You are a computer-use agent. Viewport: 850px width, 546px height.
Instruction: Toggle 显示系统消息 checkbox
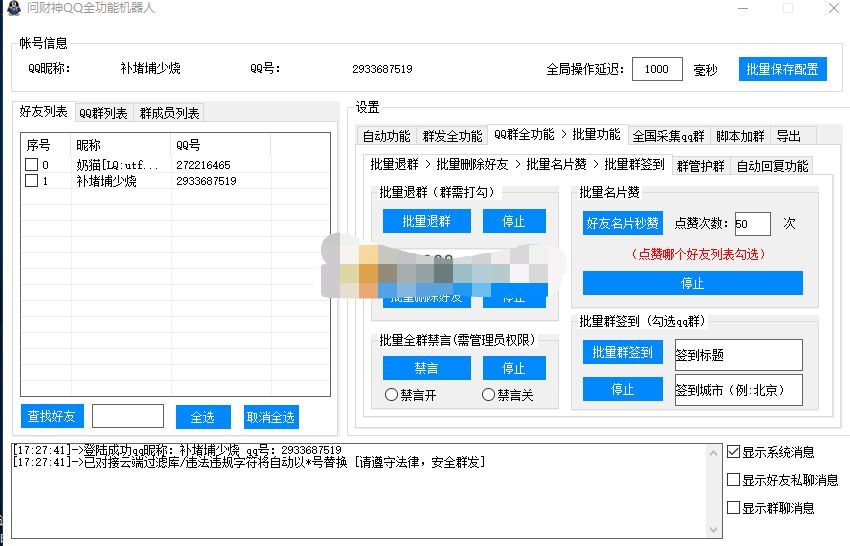(733, 452)
